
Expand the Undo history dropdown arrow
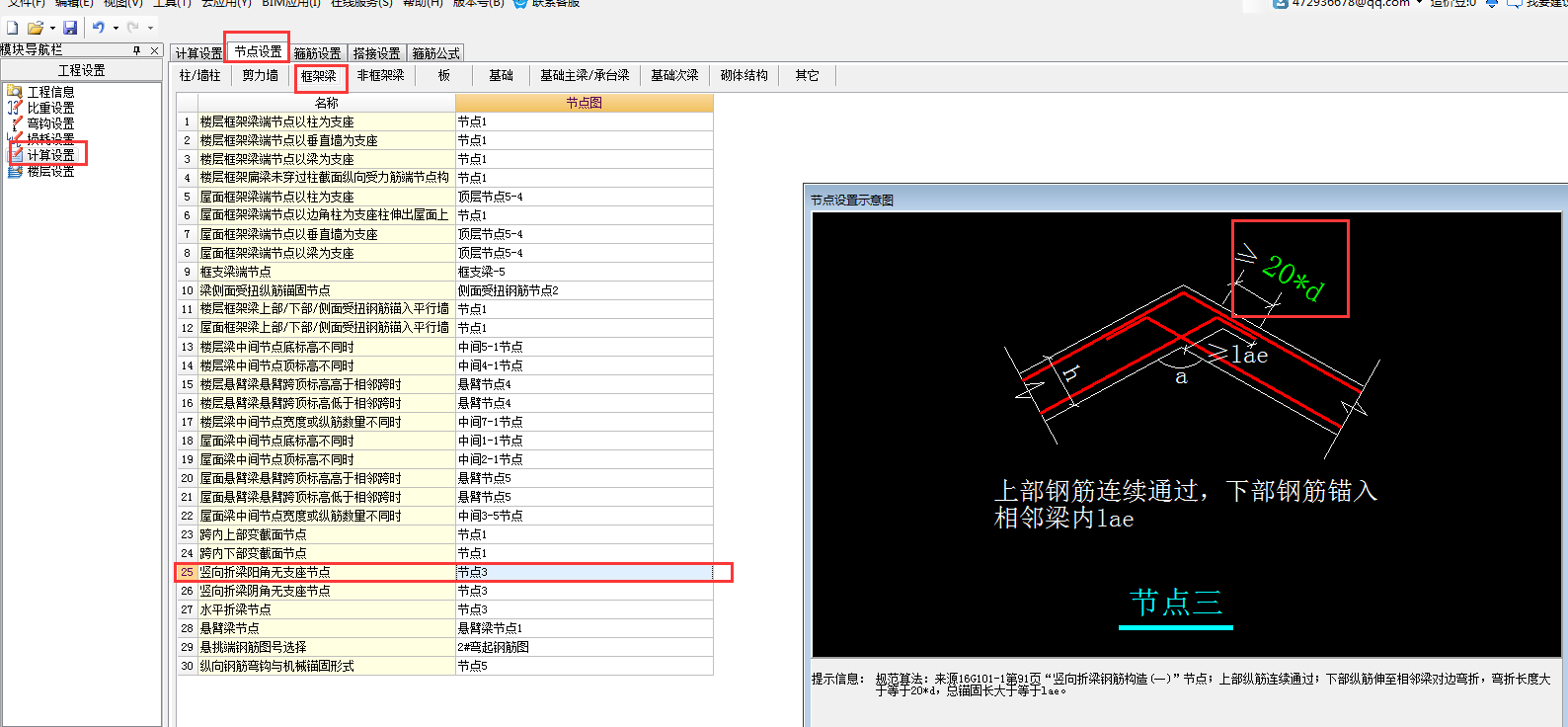click(x=116, y=28)
